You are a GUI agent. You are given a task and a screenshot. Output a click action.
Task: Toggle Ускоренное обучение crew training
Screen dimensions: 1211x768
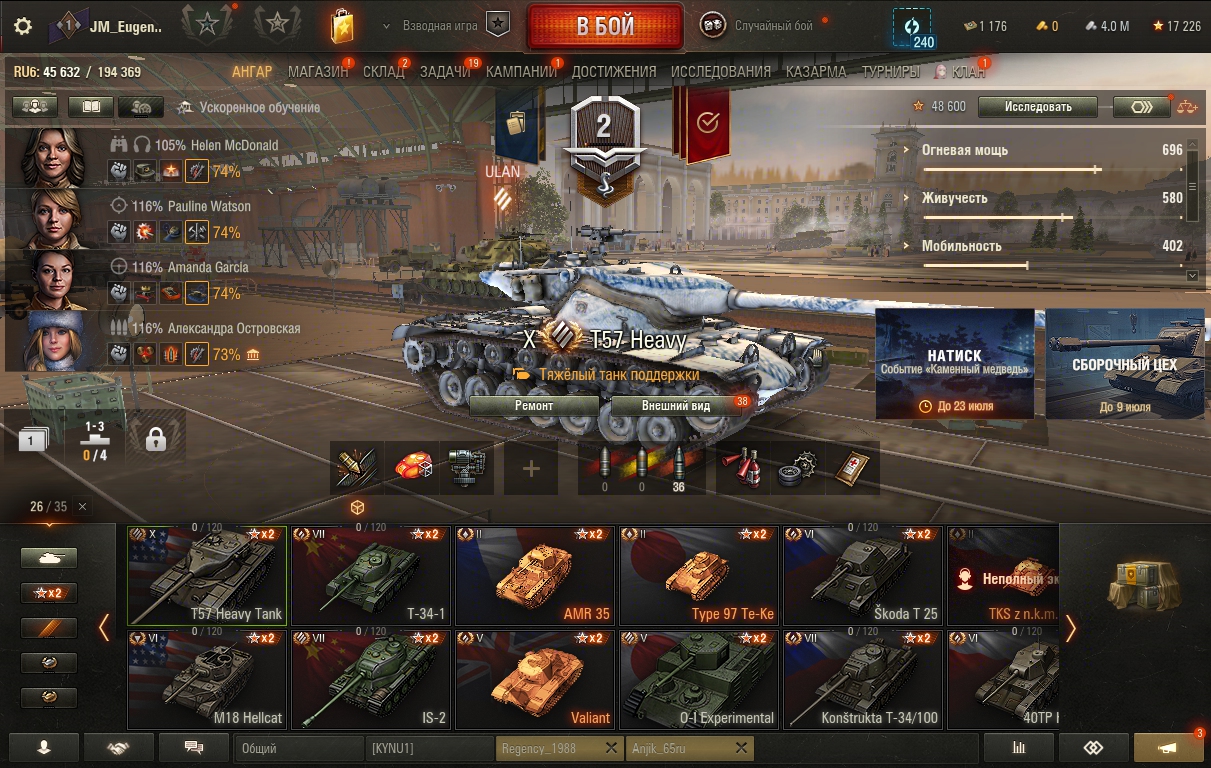click(x=247, y=107)
